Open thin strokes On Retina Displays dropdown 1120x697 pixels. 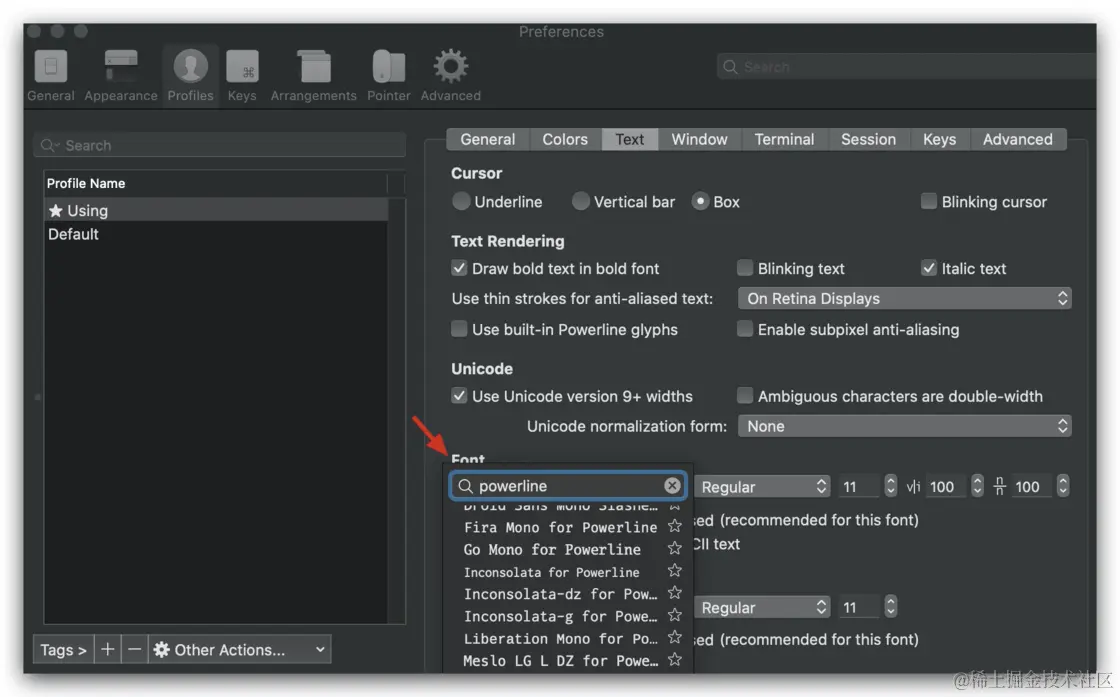coord(904,299)
